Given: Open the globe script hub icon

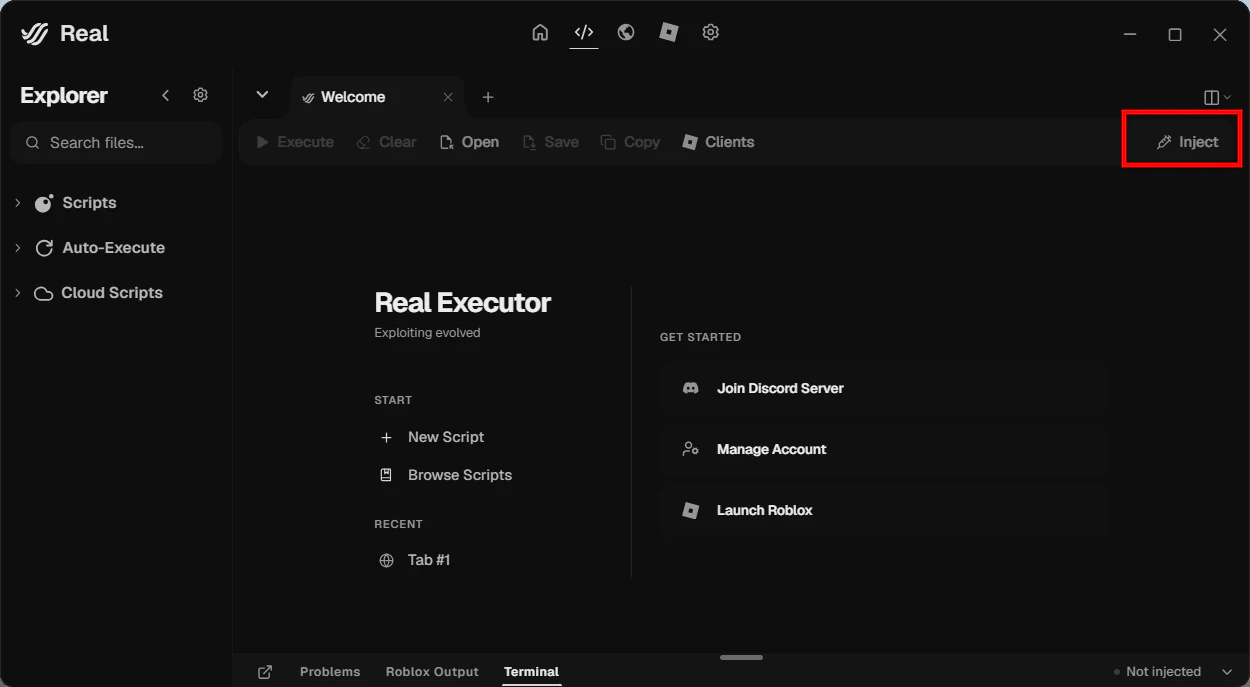Looking at the screenshot, I should coord(626,32).
